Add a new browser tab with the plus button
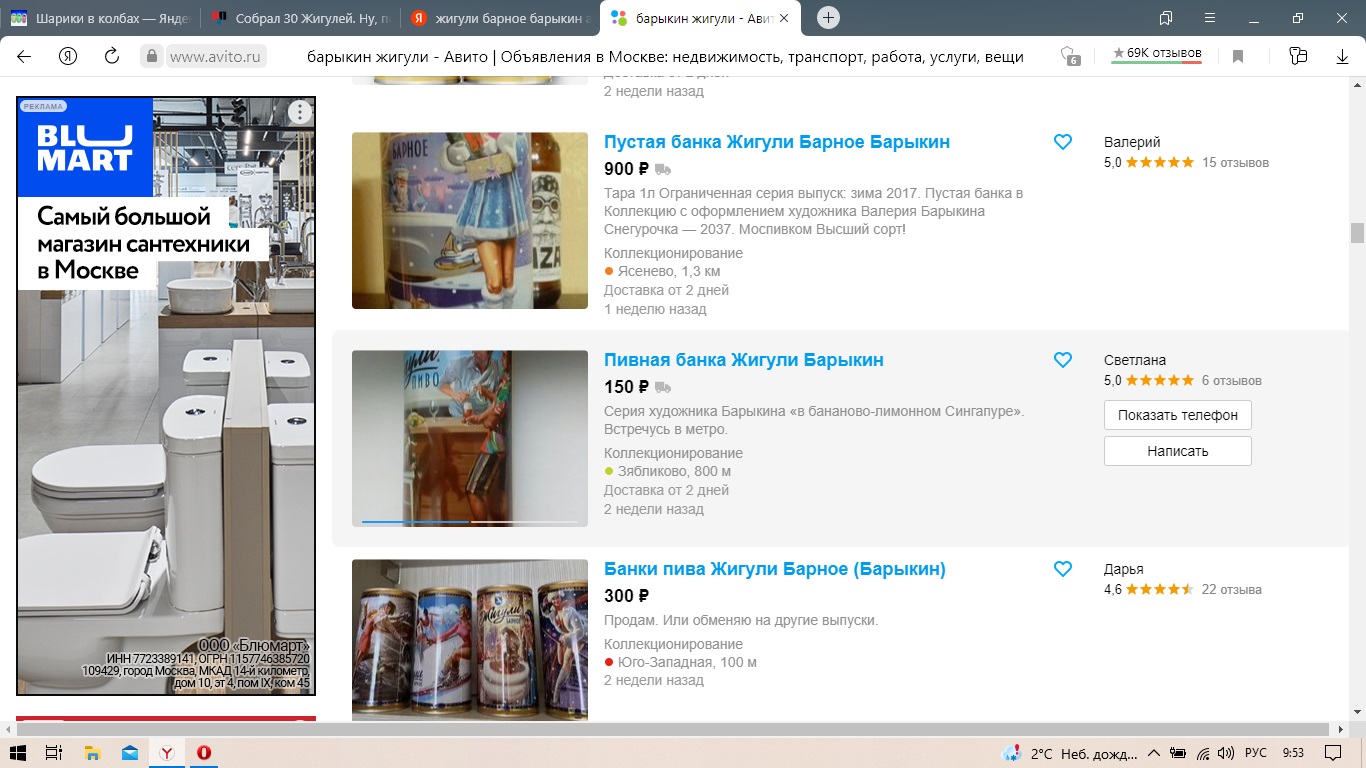The image size is (1366, 768). click(828, 18)
